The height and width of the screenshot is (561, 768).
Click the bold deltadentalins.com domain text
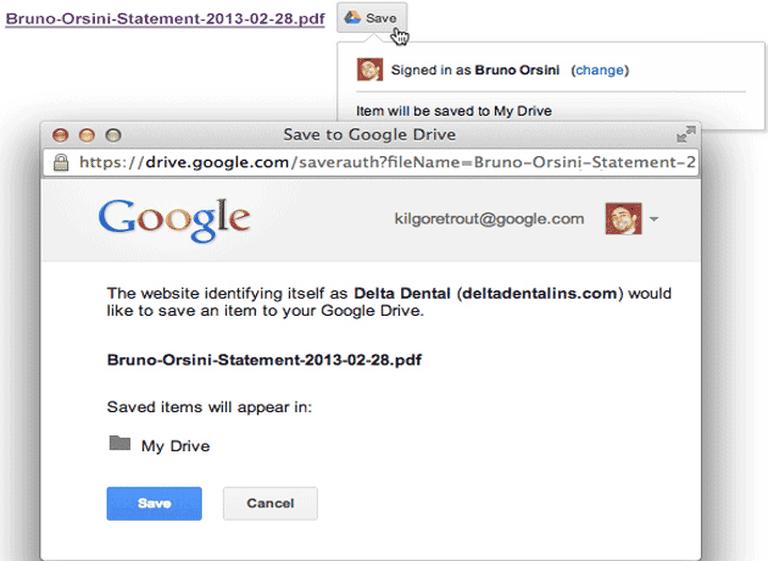pos(539,293)
